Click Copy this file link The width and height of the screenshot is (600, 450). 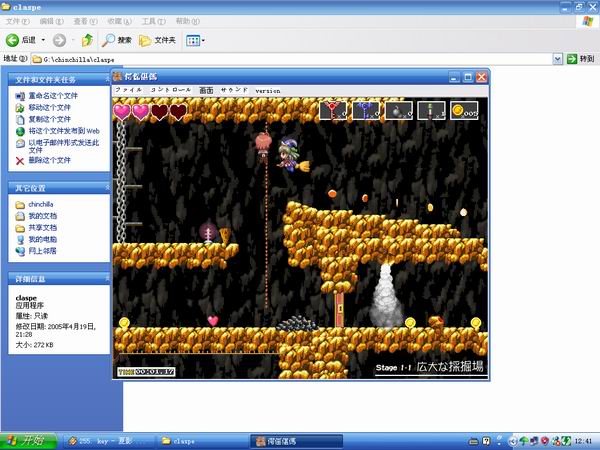click(x=50, y=119)
